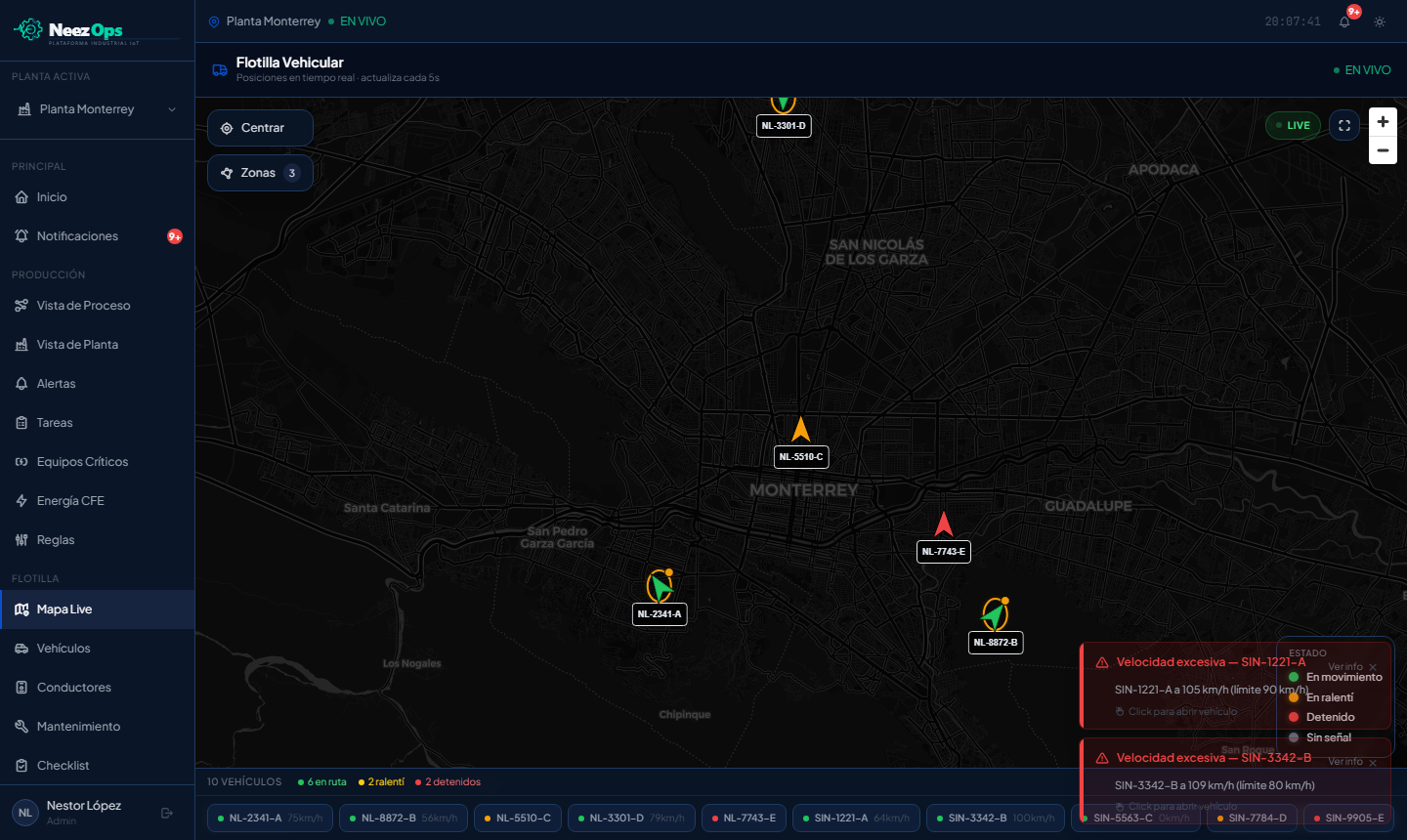1407x840 pixels.
Task: Open Tareas section
Action: coord(97,423)
